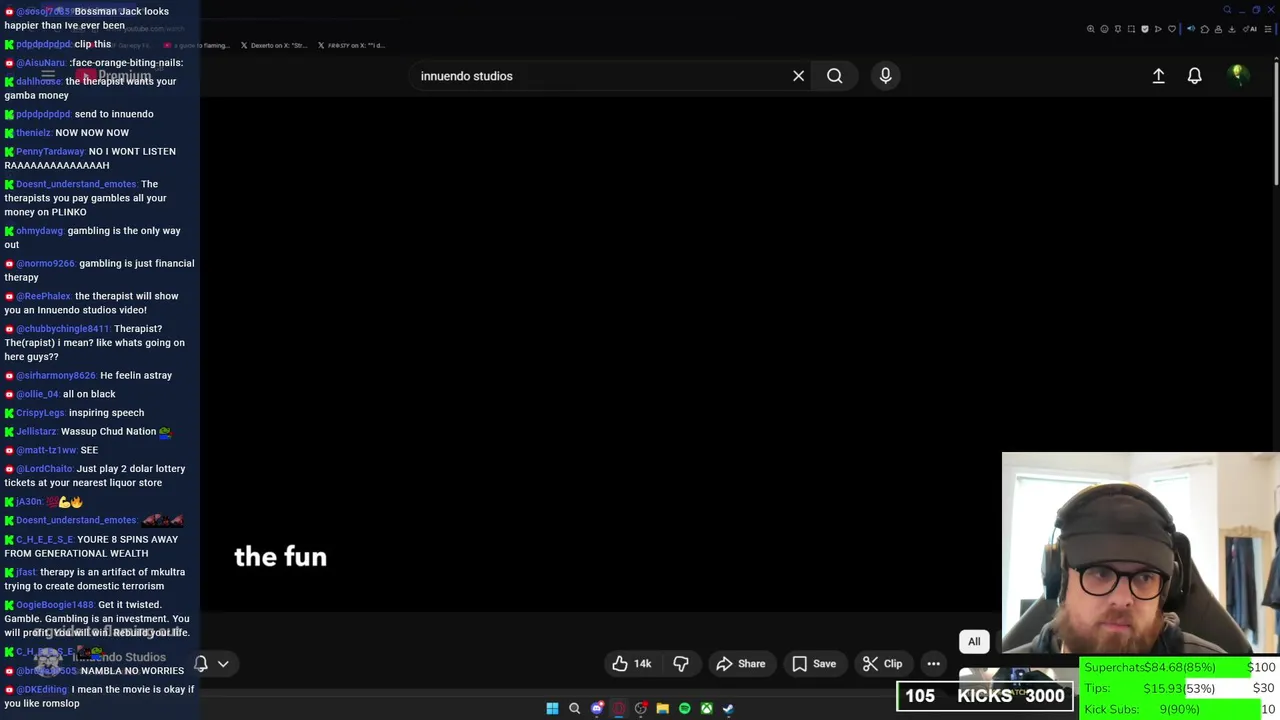Open Windows taskbar search

pyautogui.click(x=574, y=708)
